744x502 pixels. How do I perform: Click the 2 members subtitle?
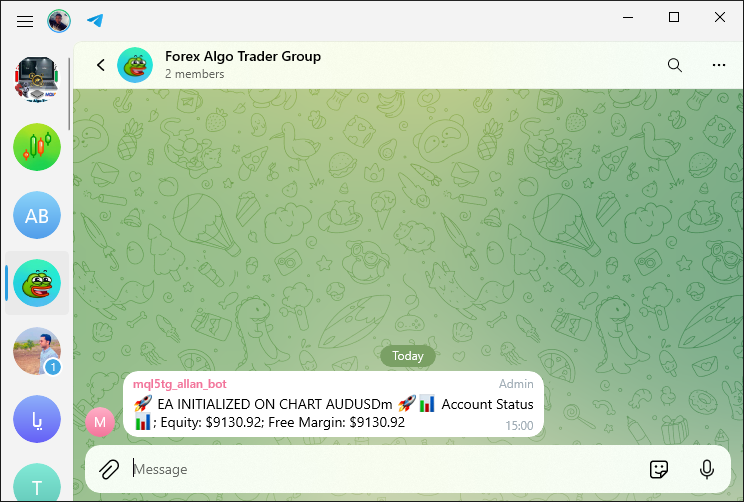click(195, 74)
